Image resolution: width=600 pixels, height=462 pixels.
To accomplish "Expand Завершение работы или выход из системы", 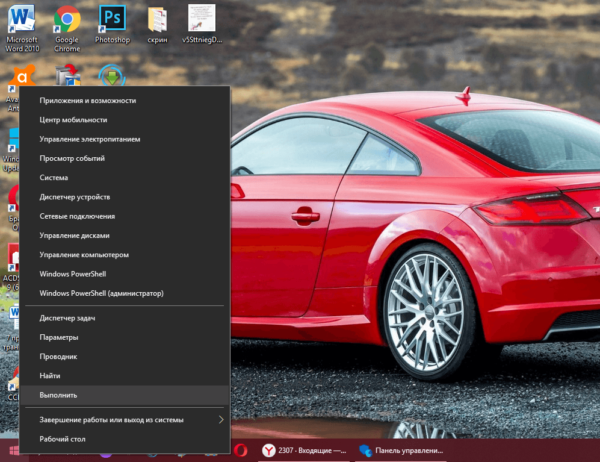I will 125,420.
